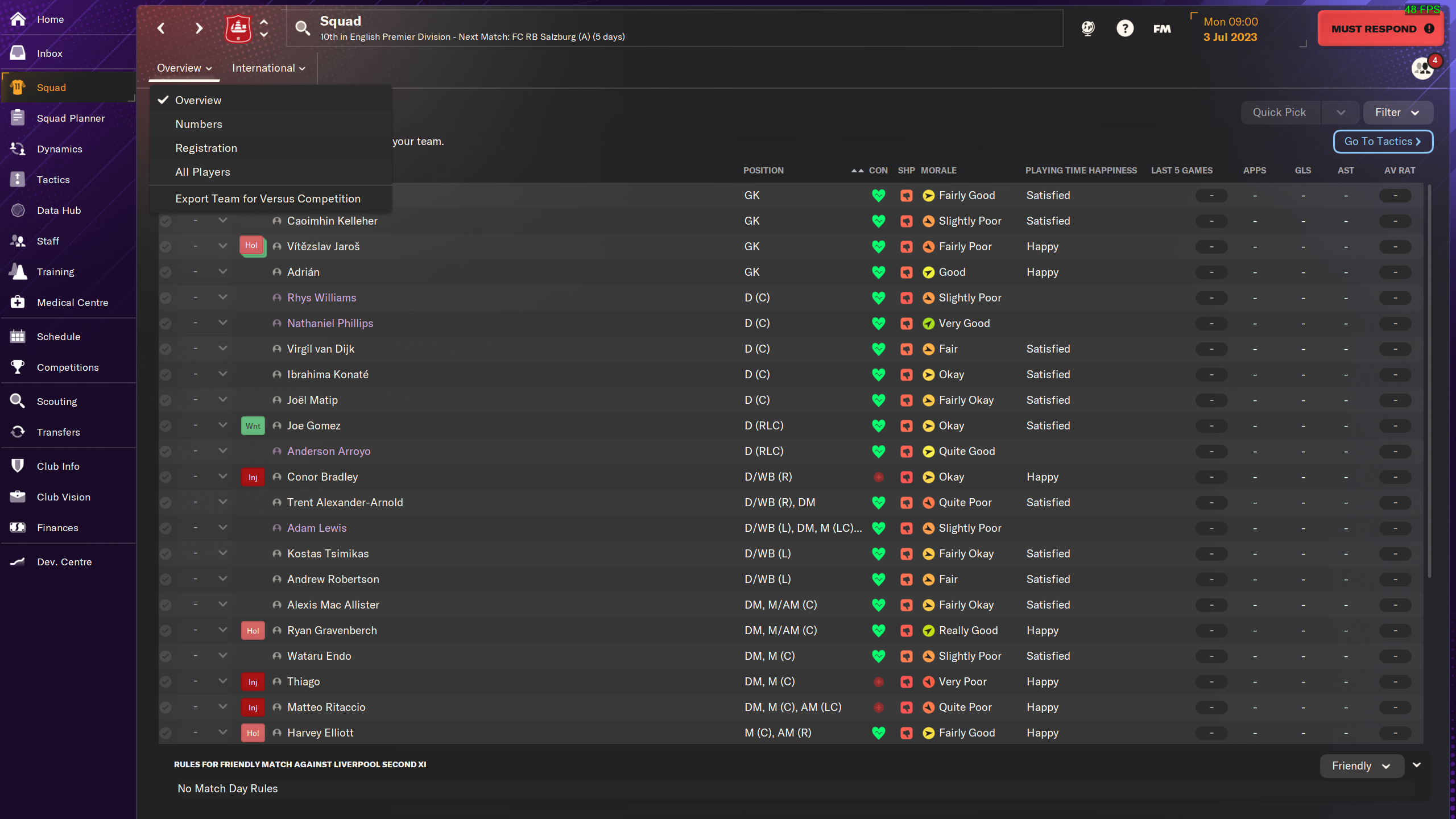Open the manager notifications avatar

point(1423,68)
